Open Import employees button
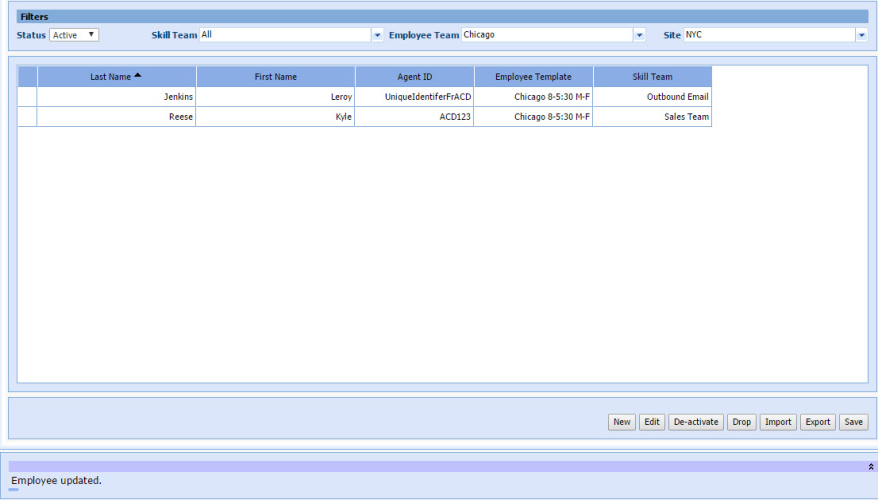 778,422
